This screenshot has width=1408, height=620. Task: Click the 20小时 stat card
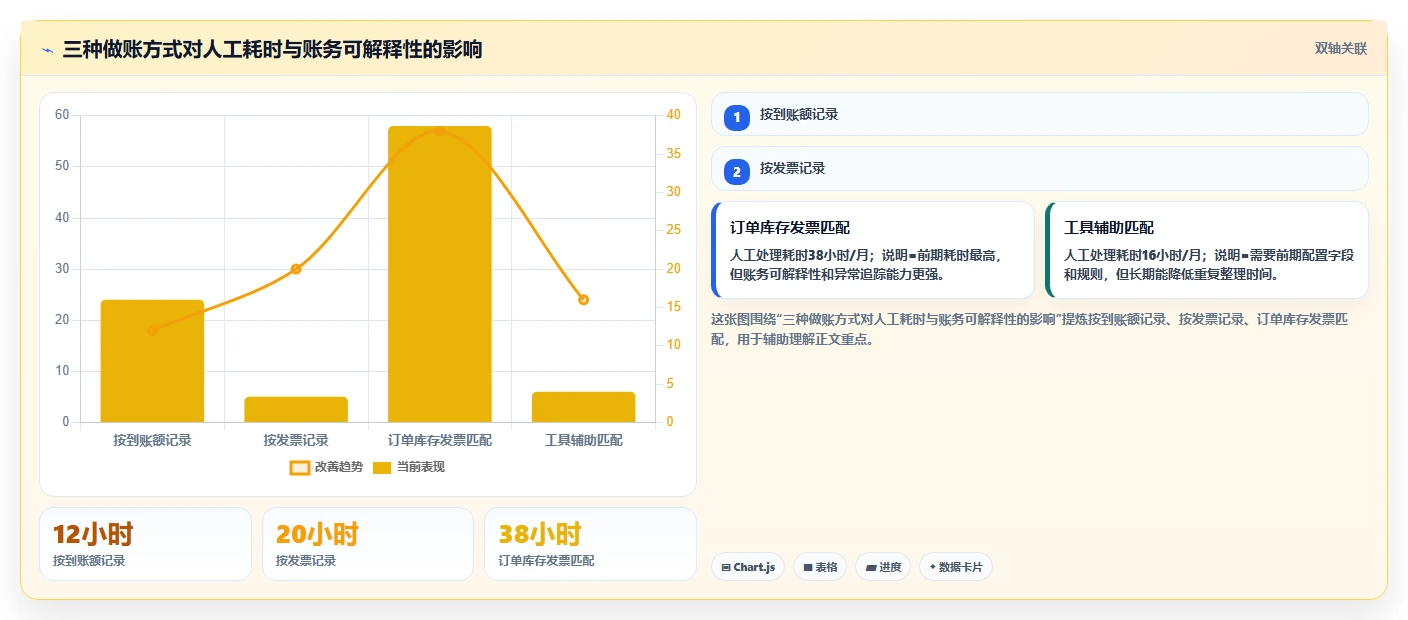point(368,544)
